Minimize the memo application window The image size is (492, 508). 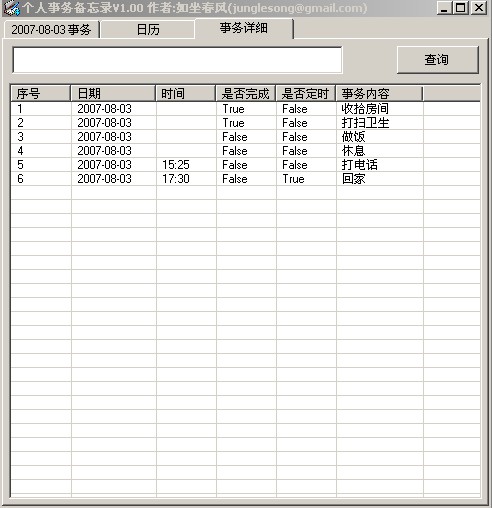tap(445, 8)
